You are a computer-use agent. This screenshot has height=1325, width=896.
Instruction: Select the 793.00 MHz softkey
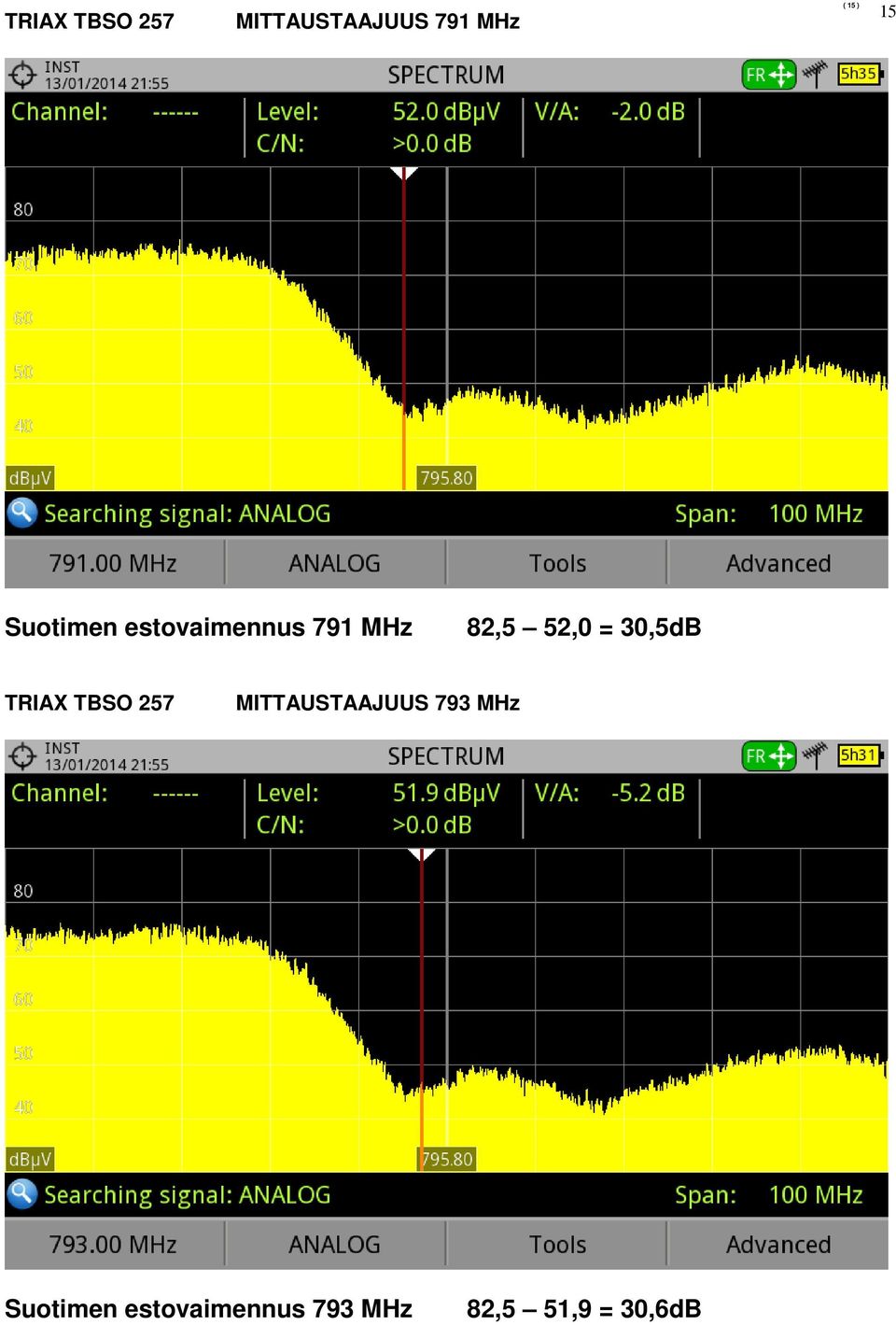(114, 1245)
